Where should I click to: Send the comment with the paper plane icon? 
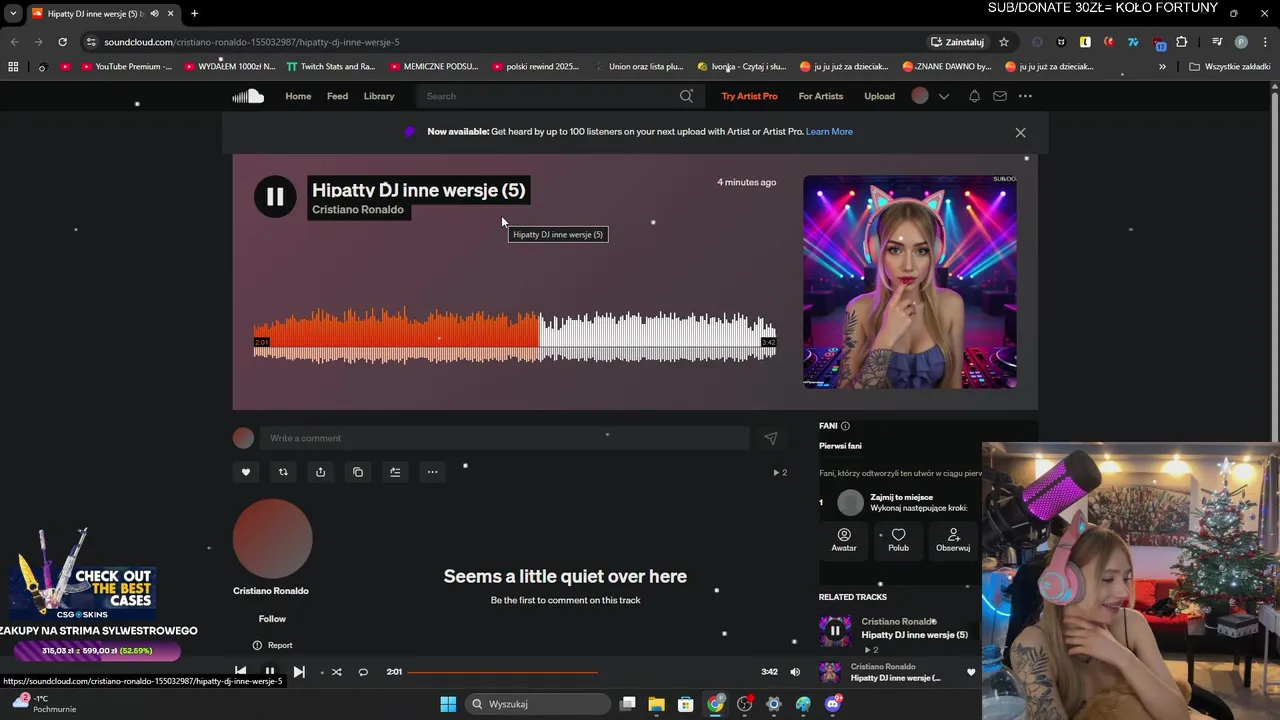tap(771, 438)
